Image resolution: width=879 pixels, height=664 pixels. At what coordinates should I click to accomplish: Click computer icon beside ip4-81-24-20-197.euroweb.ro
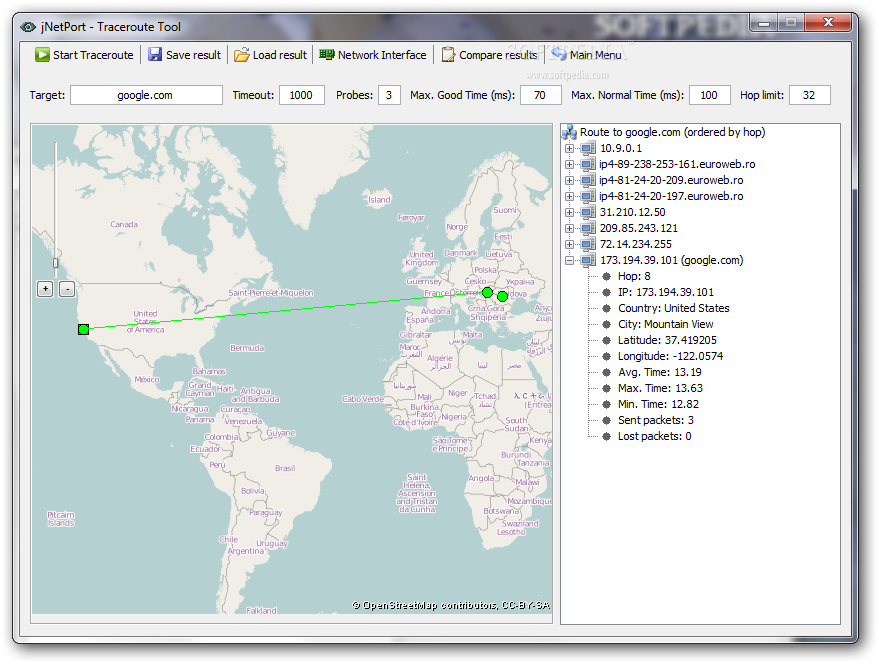588,196
